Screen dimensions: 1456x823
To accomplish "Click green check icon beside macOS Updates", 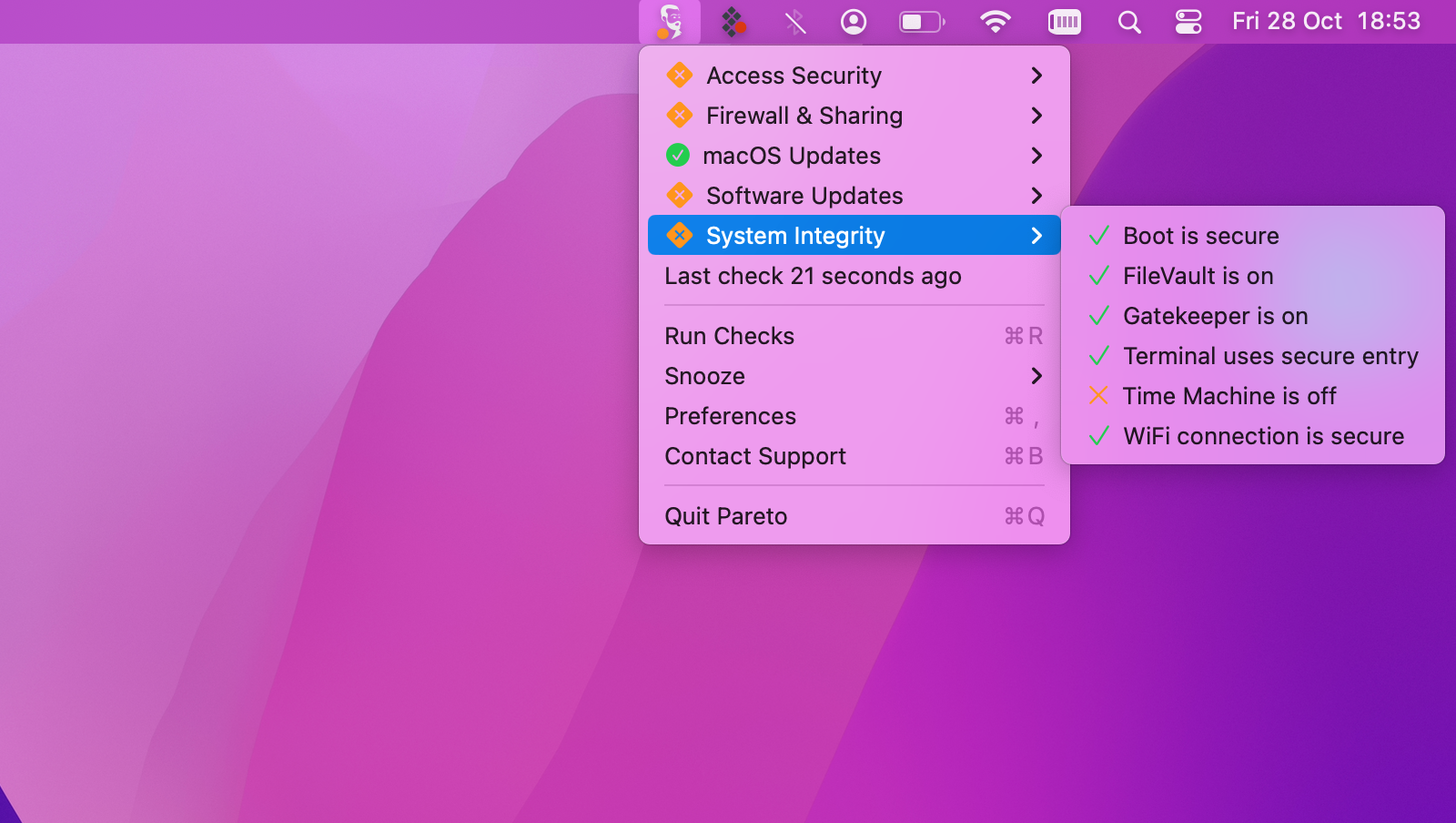I will tap(678, 155).
